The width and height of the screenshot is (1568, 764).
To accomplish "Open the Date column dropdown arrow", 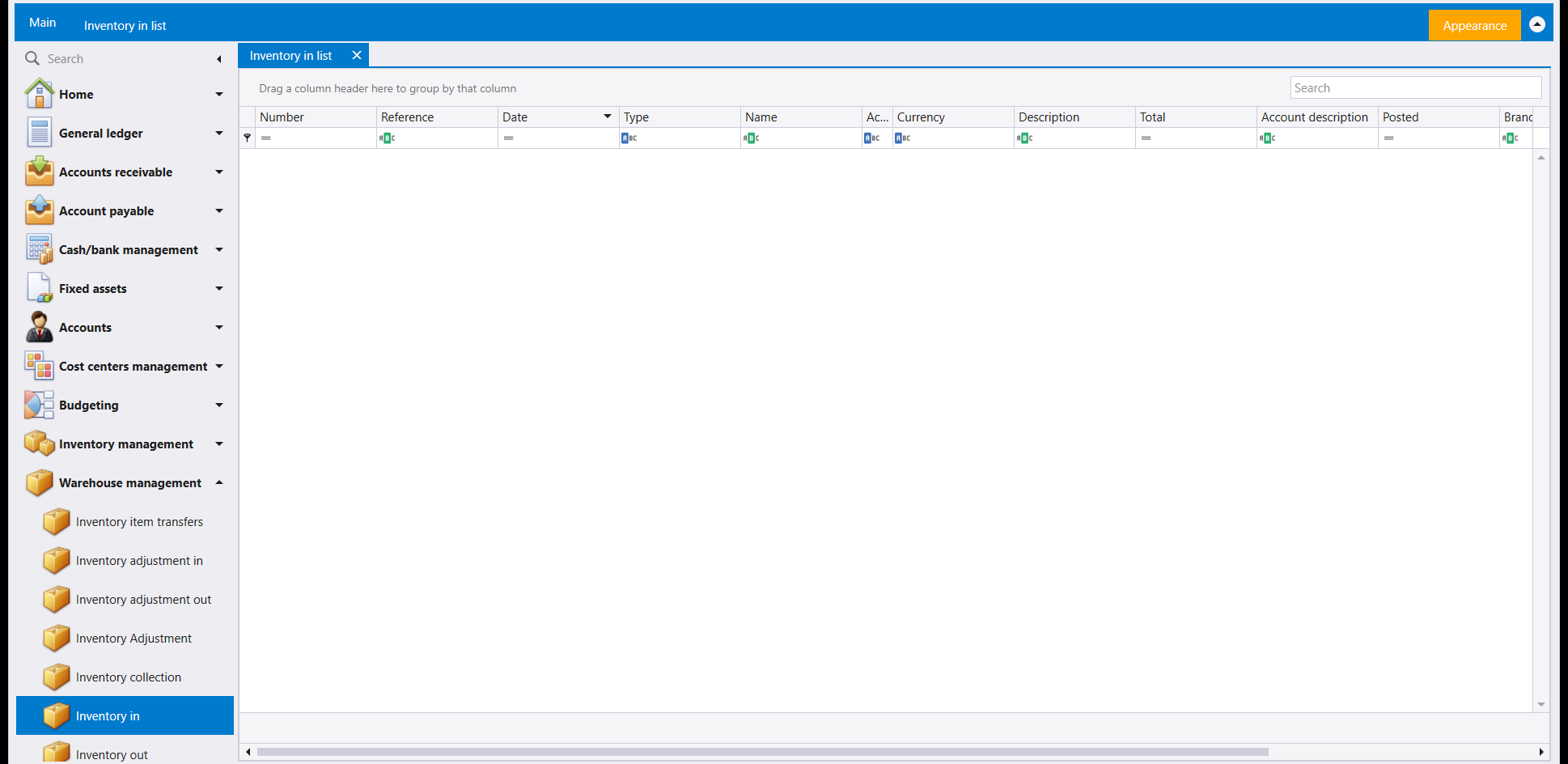I will (x=608, y=117).
